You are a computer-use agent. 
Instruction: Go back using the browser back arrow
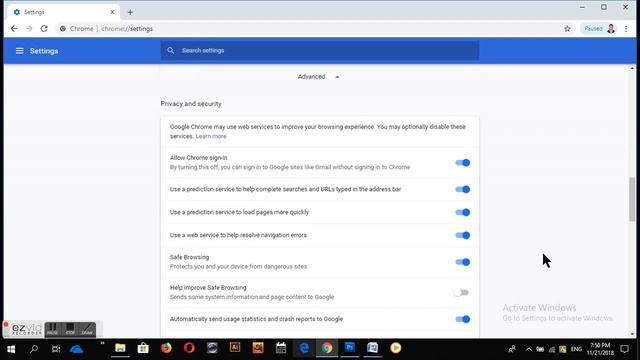click(x=14, y=29)
